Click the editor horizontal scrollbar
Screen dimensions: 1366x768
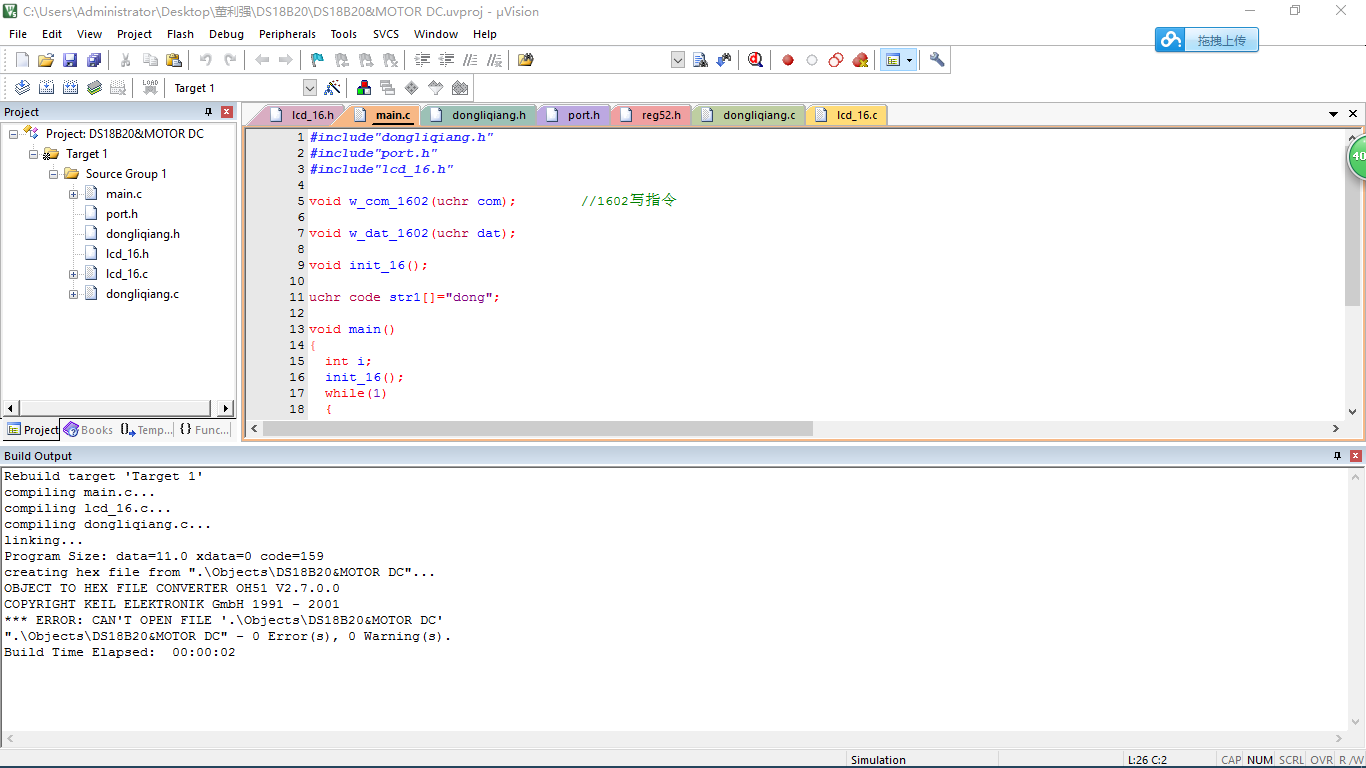pos(538,428)
